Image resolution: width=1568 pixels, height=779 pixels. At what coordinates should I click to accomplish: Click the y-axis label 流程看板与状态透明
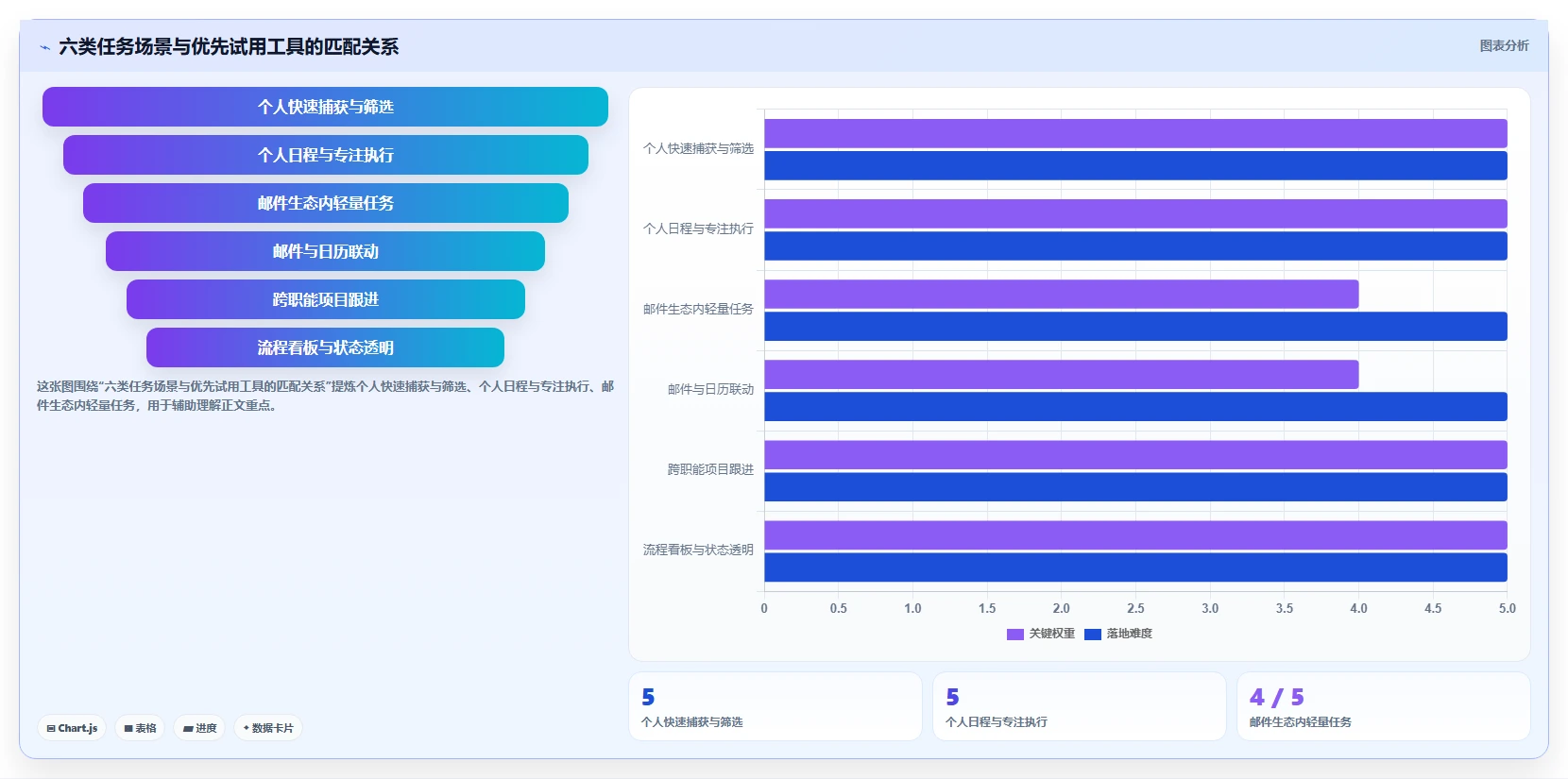698,550
